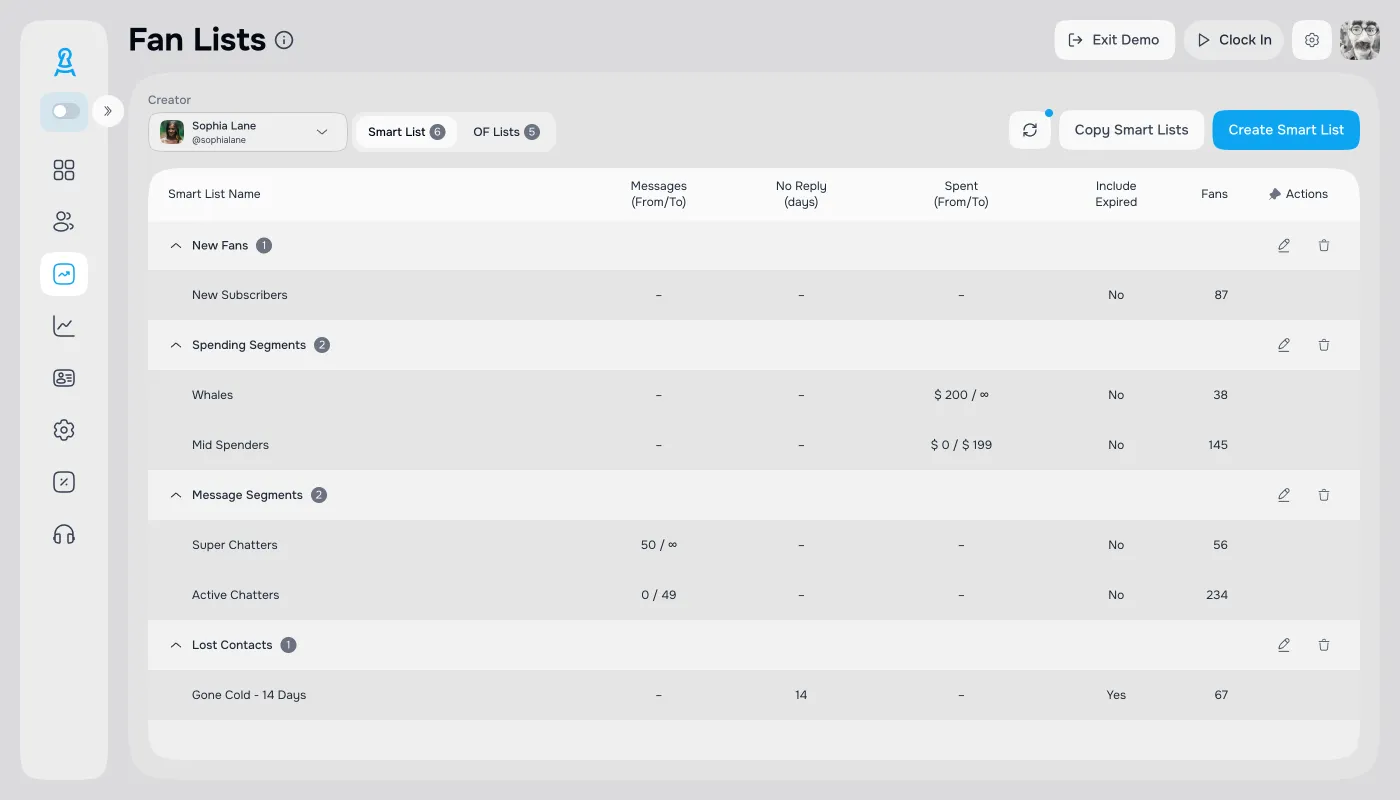Collapse the Message Segments group
The image size is (1400, 800).
coord(176,495)
